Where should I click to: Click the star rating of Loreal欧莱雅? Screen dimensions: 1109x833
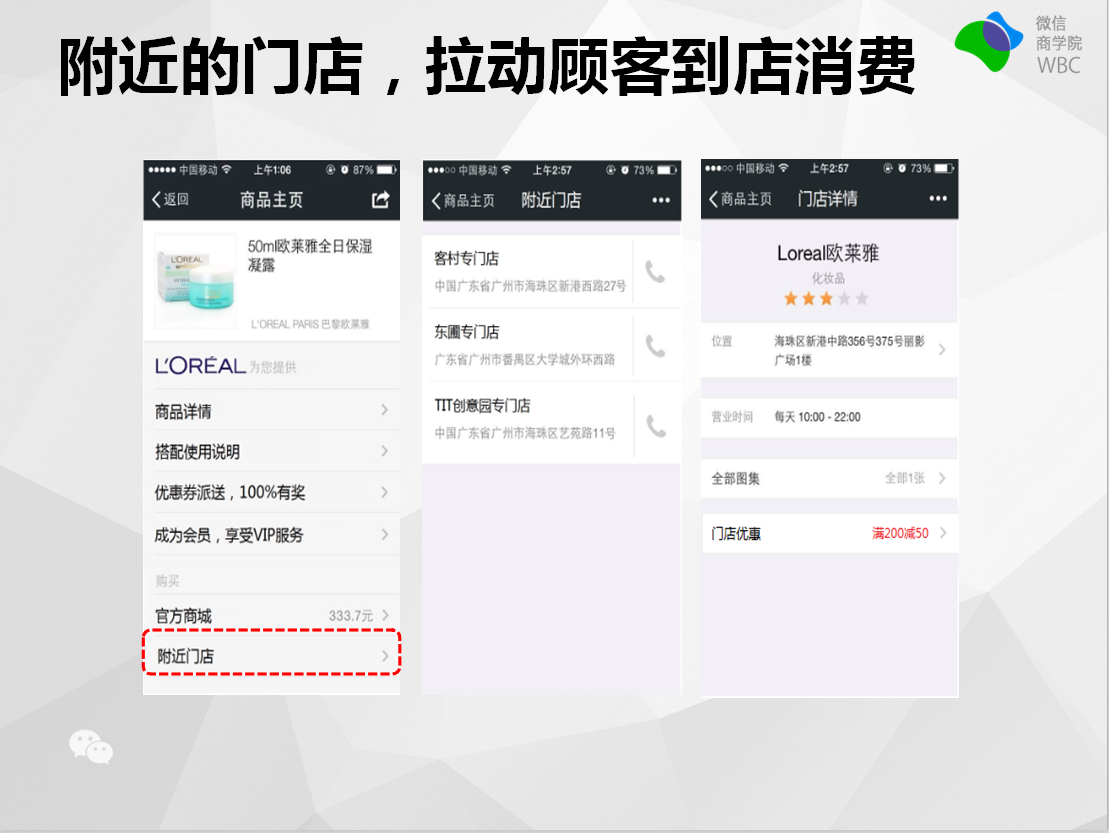pyautogui.click(x=826, y=298)
